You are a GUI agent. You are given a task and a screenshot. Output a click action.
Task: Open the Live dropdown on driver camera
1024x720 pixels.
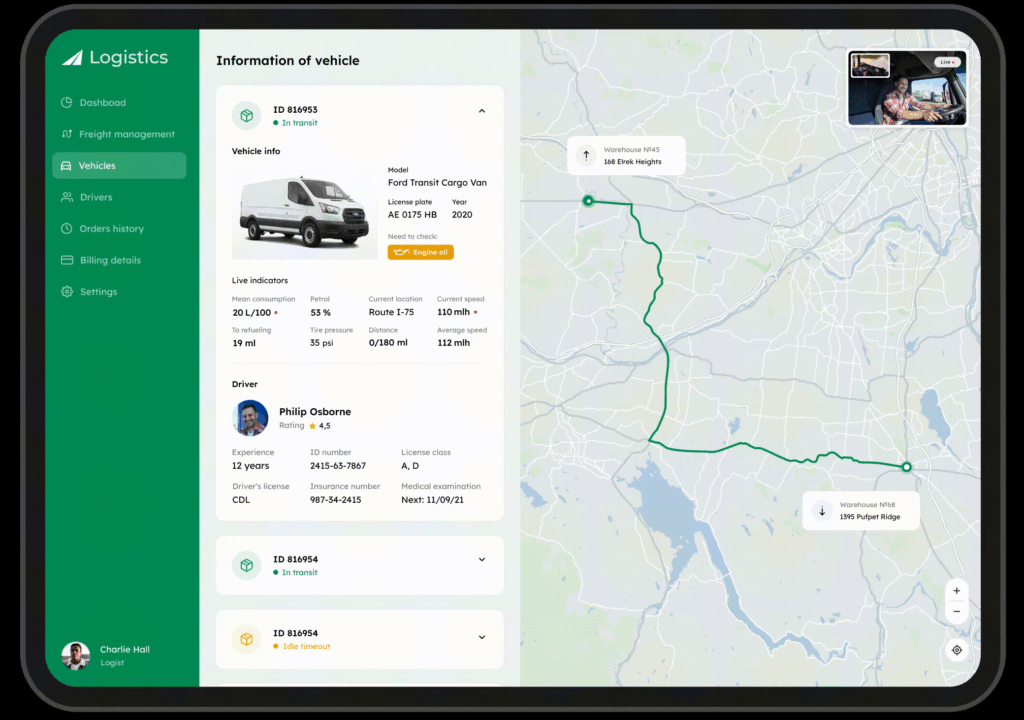click(x=946, y=62)
